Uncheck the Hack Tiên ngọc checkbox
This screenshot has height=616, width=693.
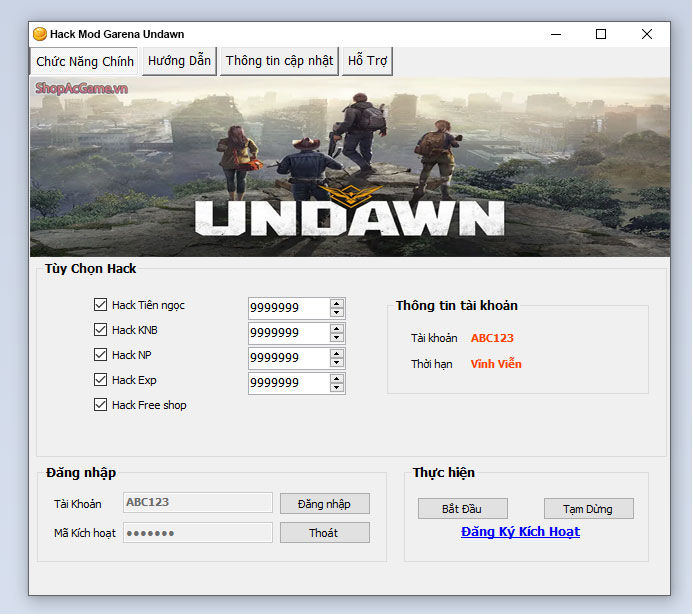[x=100, y=305]
